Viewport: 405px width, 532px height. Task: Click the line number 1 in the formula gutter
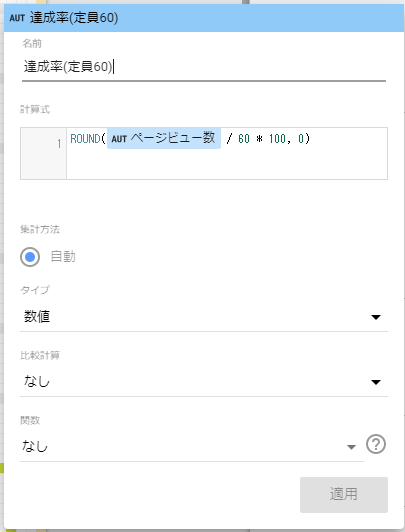[x=59, y=144]
